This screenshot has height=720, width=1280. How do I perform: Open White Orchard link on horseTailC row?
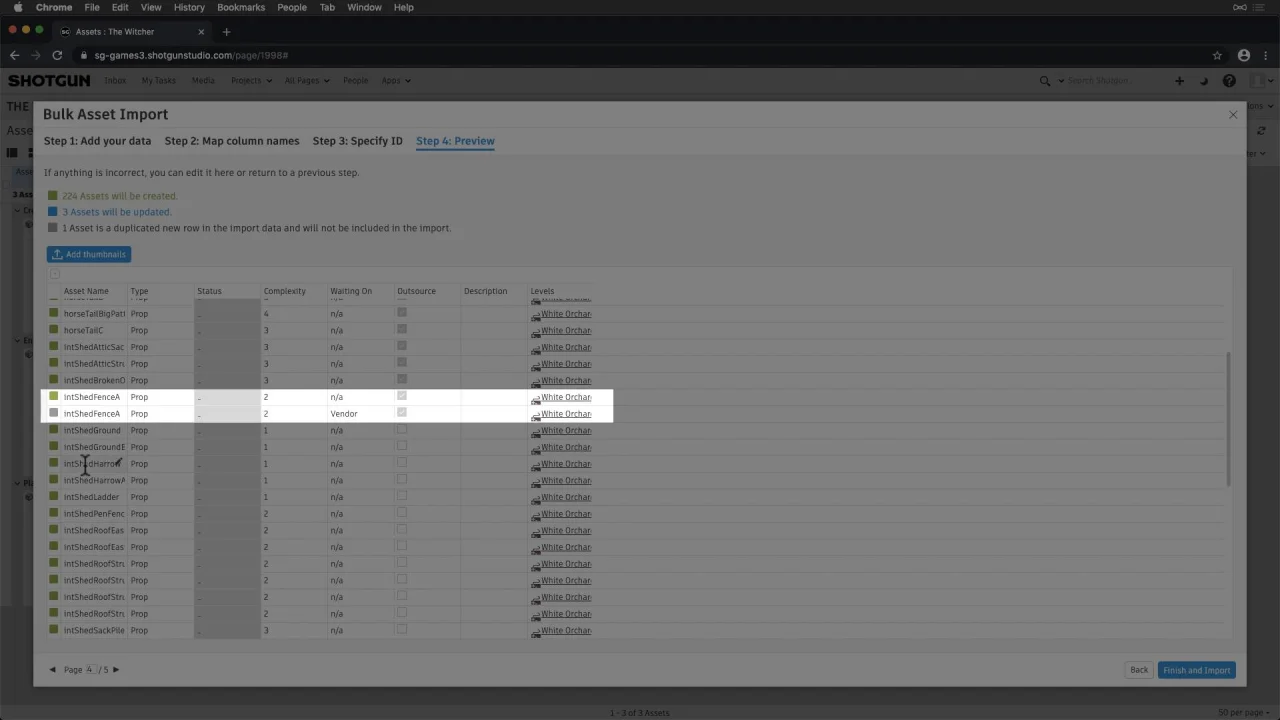(x=566, y=330)
